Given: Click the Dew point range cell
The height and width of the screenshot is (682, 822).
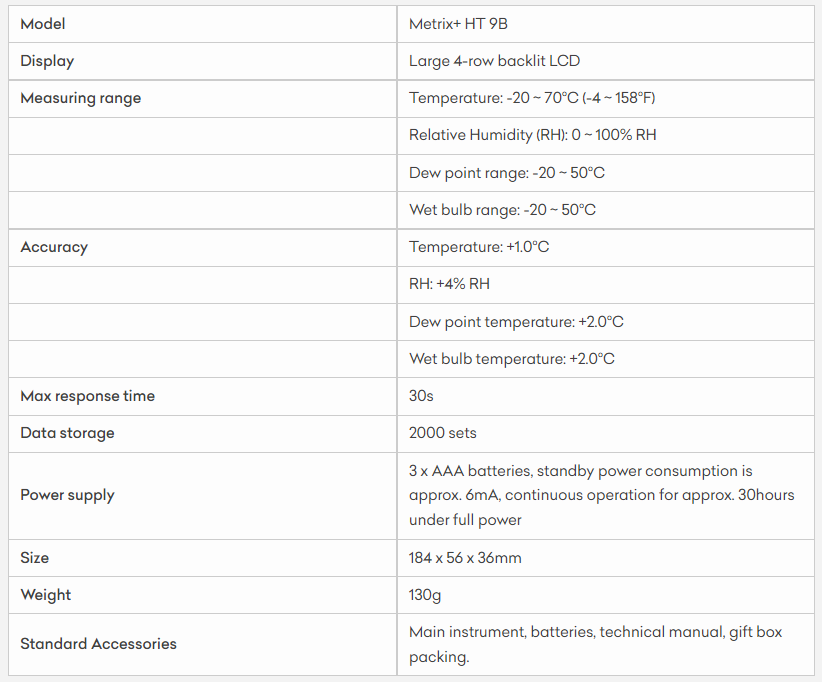Looking at the screenshot, I should [x=507, y=173].
